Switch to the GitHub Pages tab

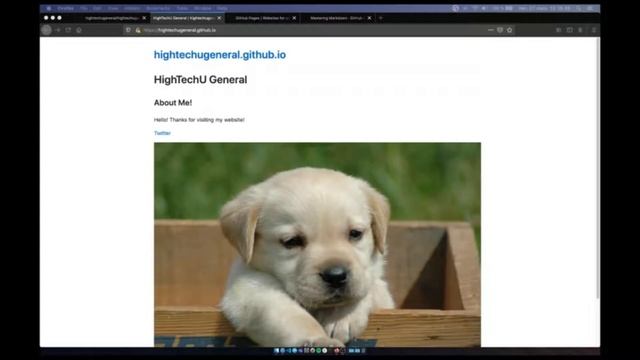coord(262,18)
